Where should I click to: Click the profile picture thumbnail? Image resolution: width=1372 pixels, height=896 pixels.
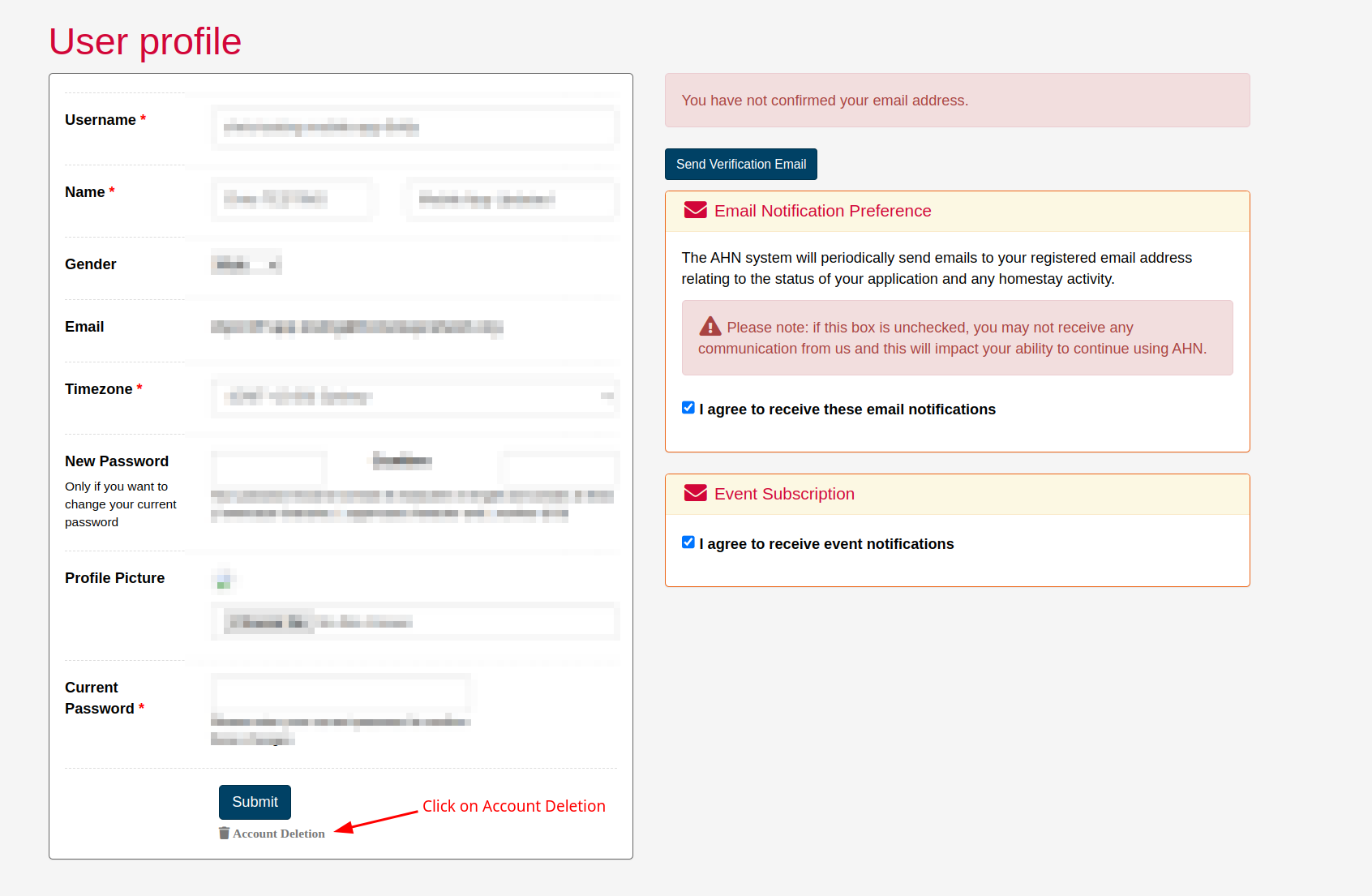click(224, 579)
